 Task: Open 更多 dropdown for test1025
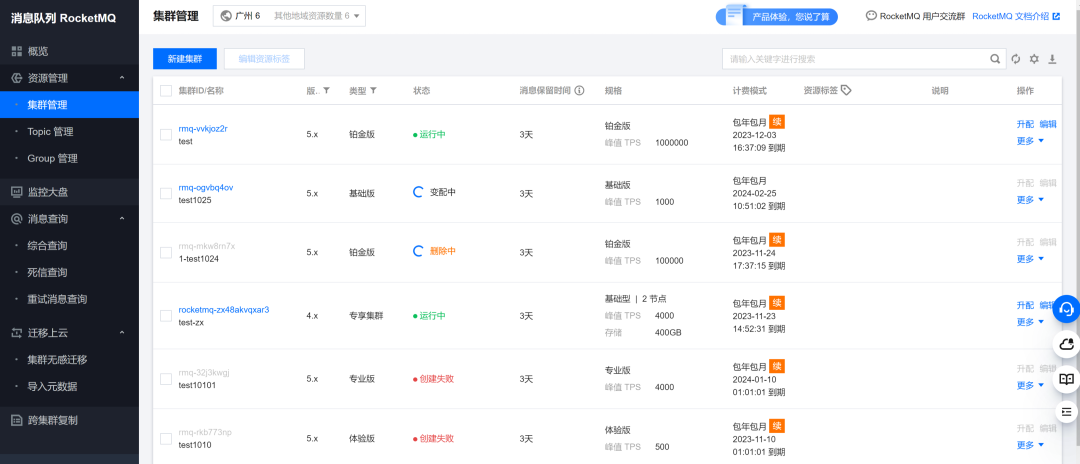click(1030, 200)
